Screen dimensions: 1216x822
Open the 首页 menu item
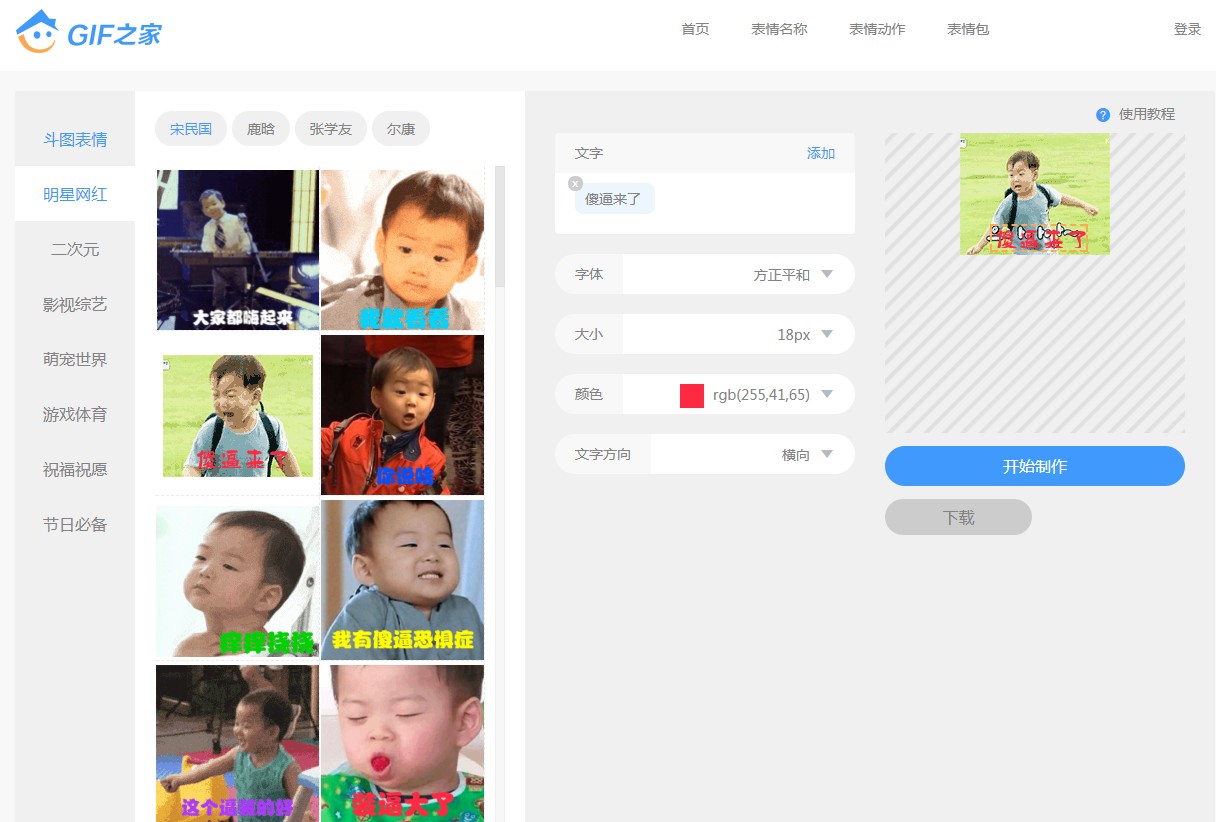point(695,29)
